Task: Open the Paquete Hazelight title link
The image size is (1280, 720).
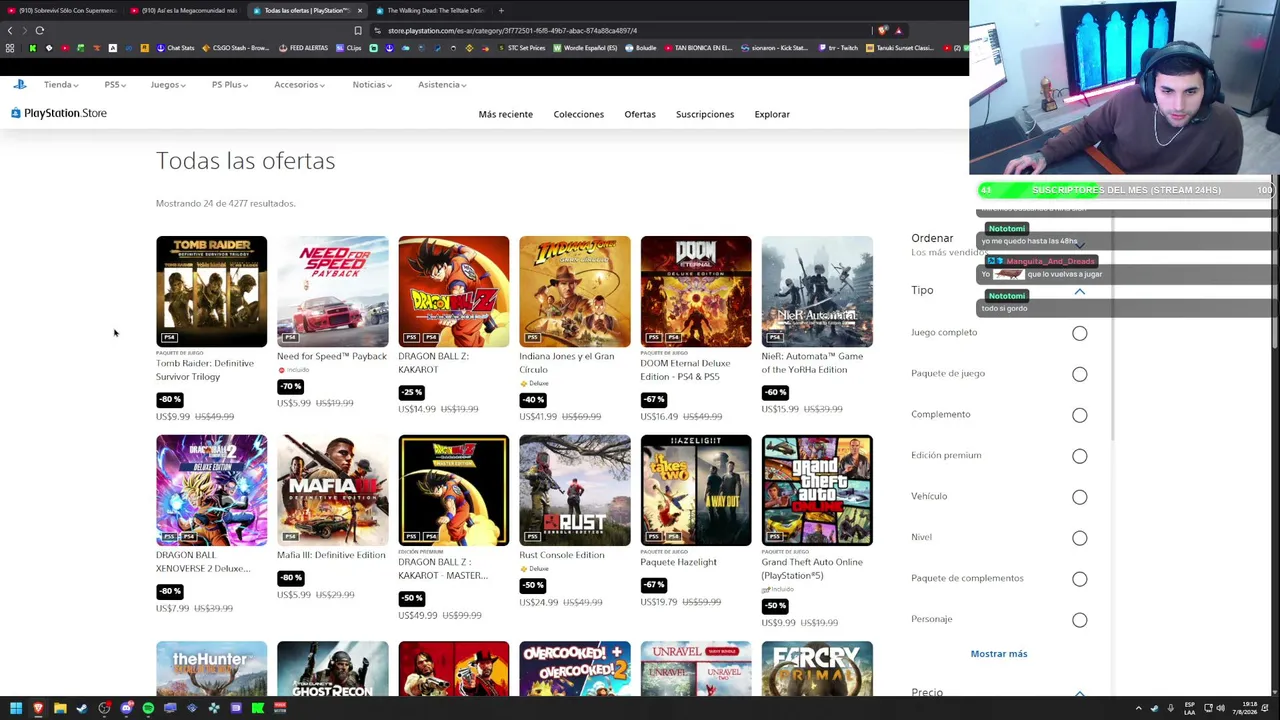Action: pyautogui.click(x=679, y=562)
